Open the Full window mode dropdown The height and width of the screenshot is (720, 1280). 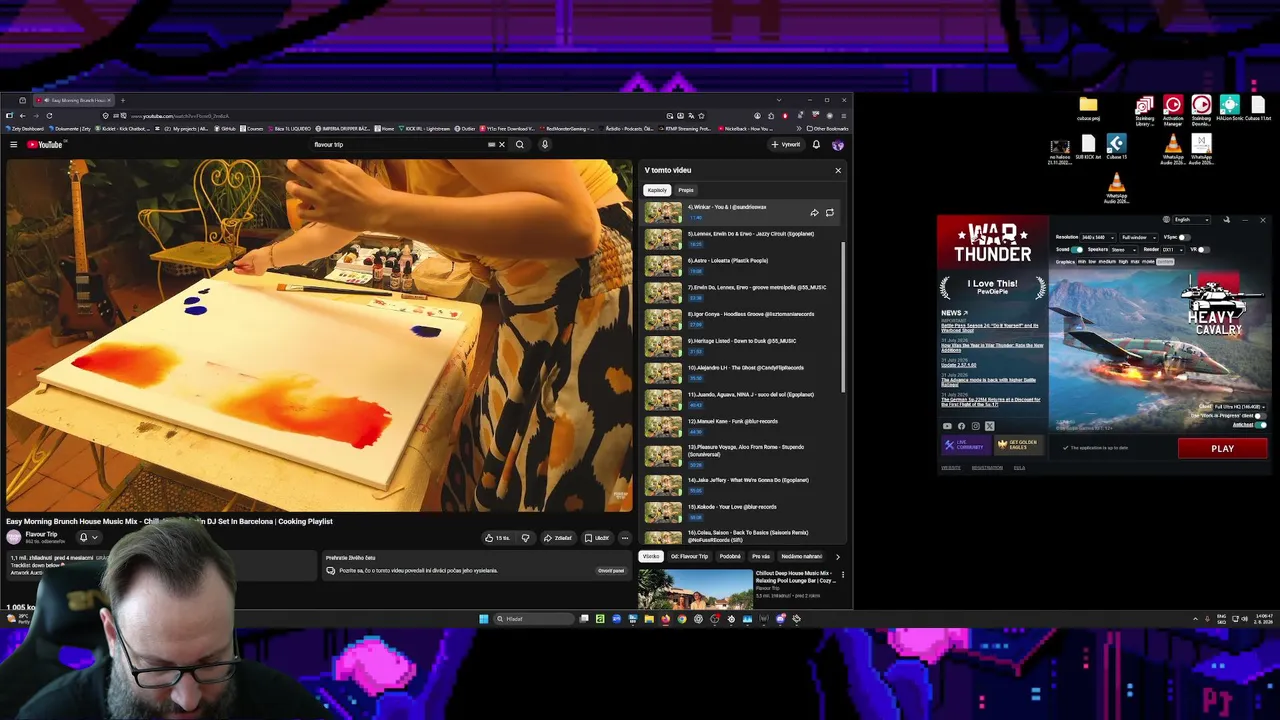1139,238
